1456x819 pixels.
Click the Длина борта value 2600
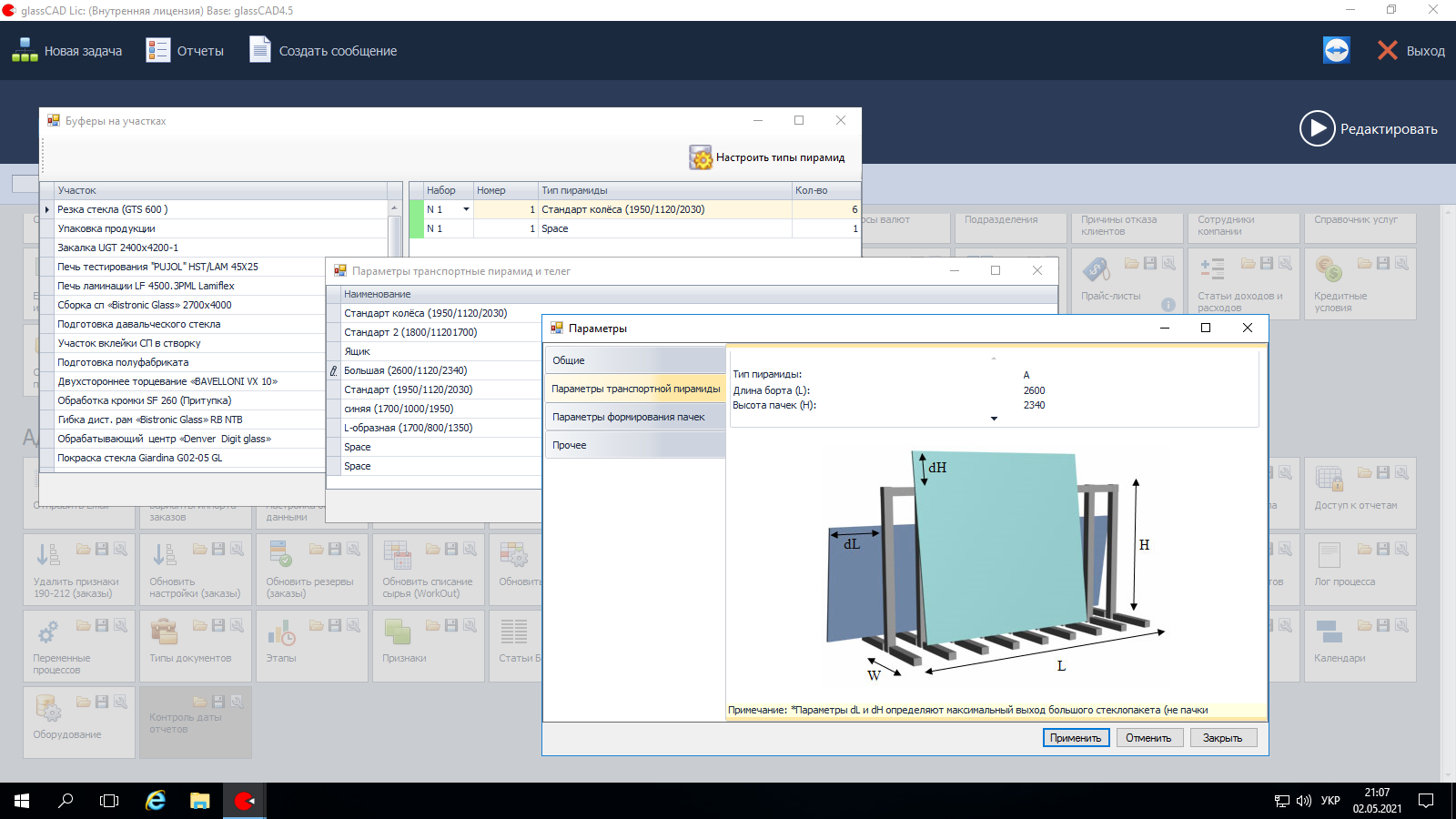coord(1035,390)
